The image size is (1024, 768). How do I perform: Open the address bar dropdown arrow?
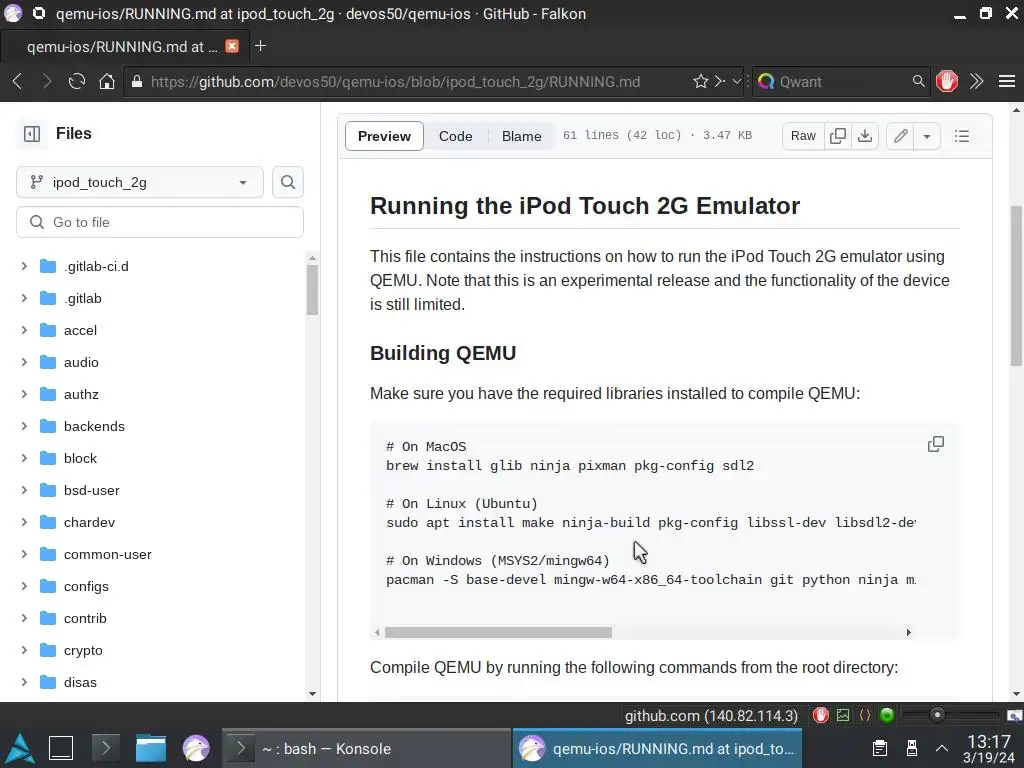click(737, 82)
